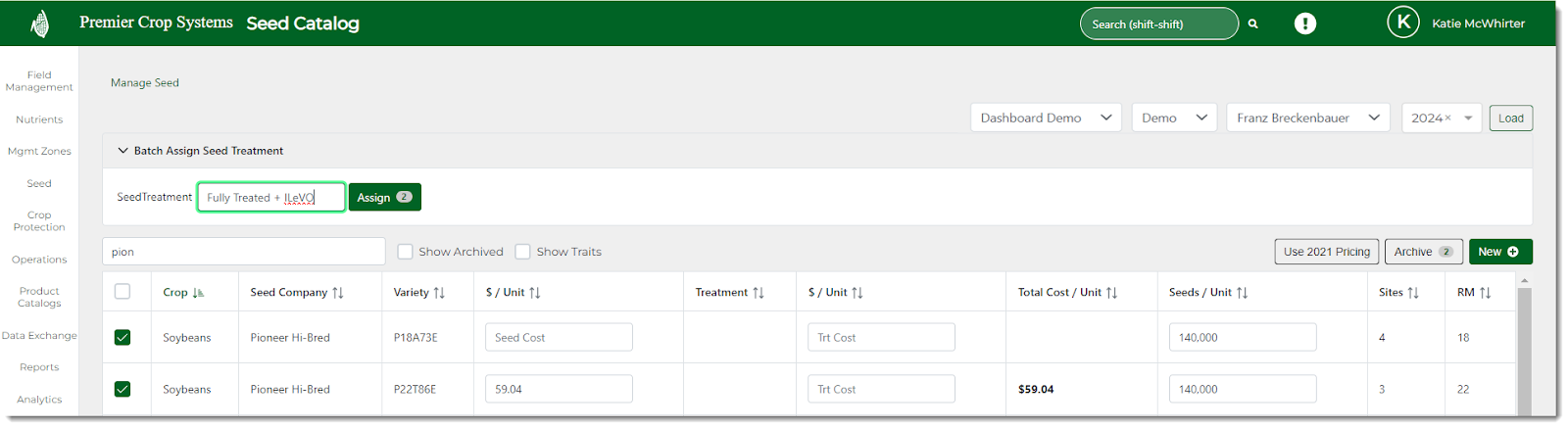Screen dimensions: 1568x428
Task: Open Product Catalogs in sidebar
Action: click(x=39, y=298)
